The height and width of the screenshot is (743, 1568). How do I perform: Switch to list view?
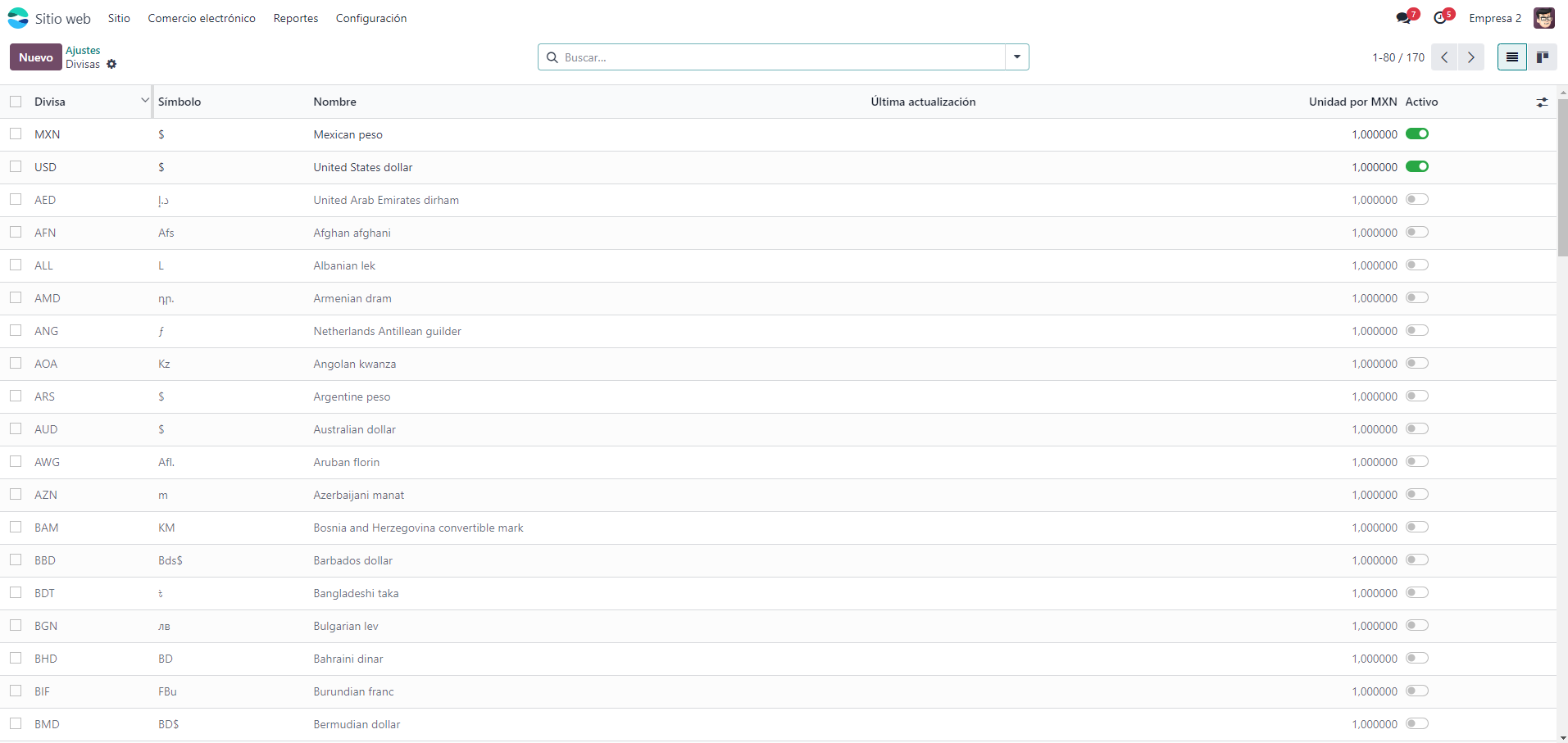1511,57
